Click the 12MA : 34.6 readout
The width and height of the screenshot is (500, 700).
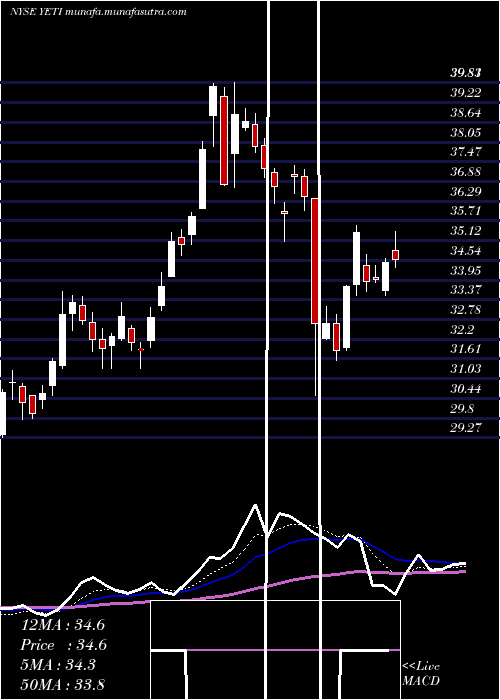pyautogui.click(x=62, y=625)
